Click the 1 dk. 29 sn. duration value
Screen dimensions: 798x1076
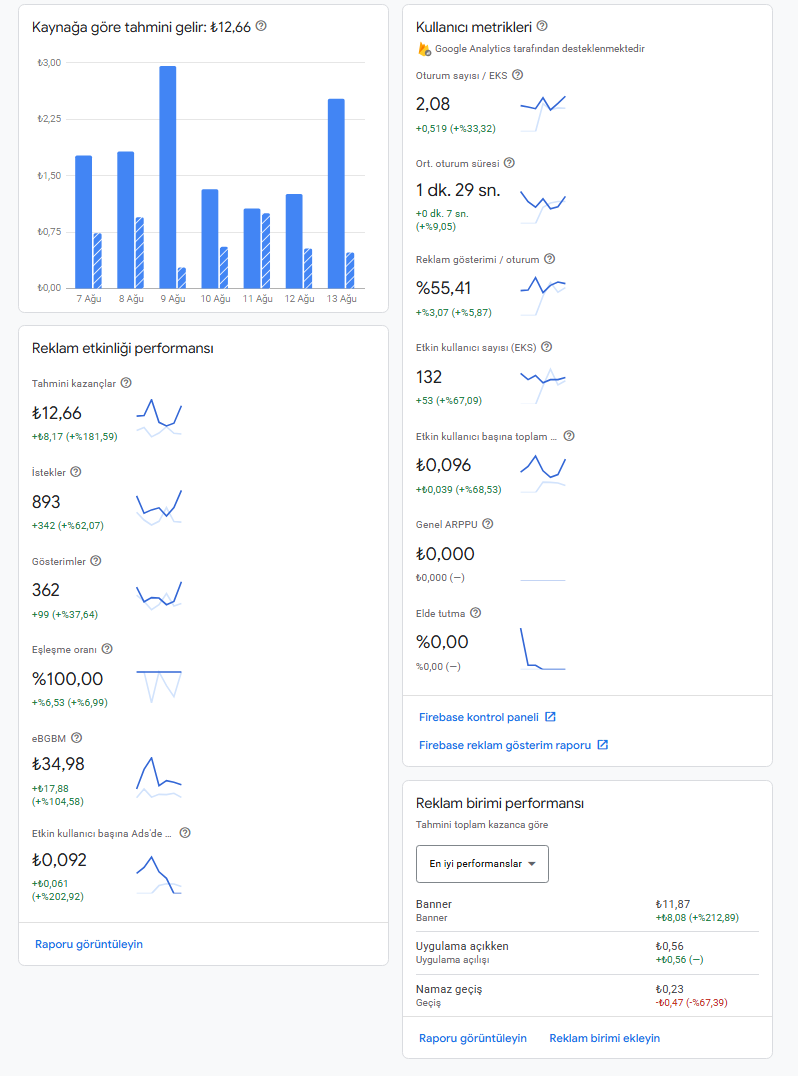point(458,190)
